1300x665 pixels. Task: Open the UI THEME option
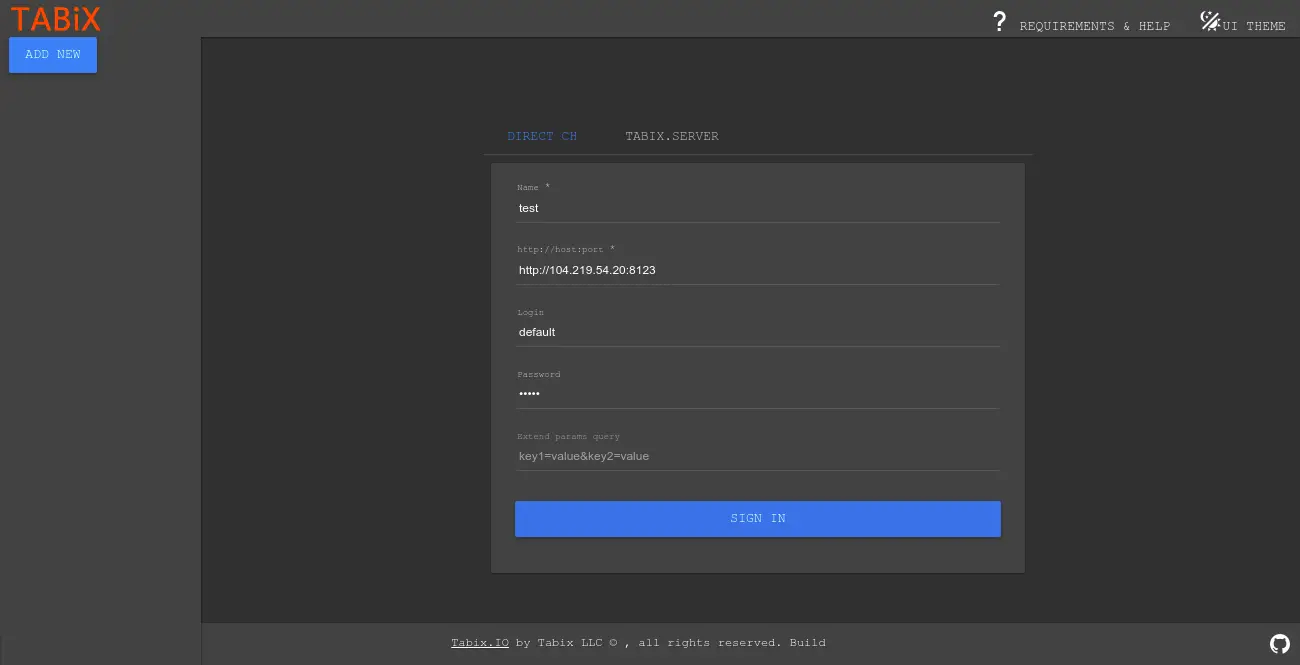[1254, 26]
